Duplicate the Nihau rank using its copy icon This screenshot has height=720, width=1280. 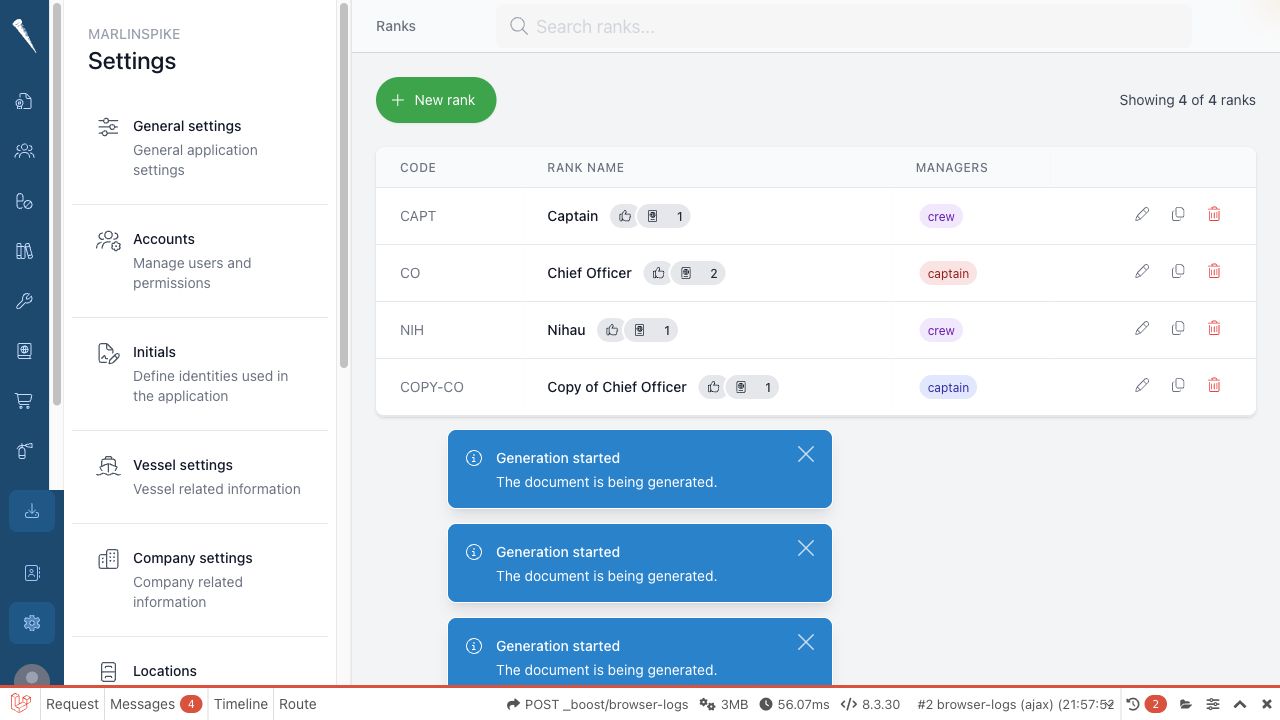[x=1178, y=328]
